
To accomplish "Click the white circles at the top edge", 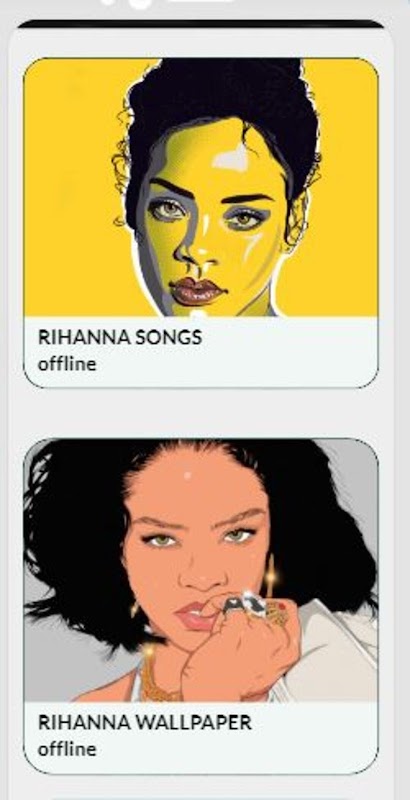I will click(126, 3).
